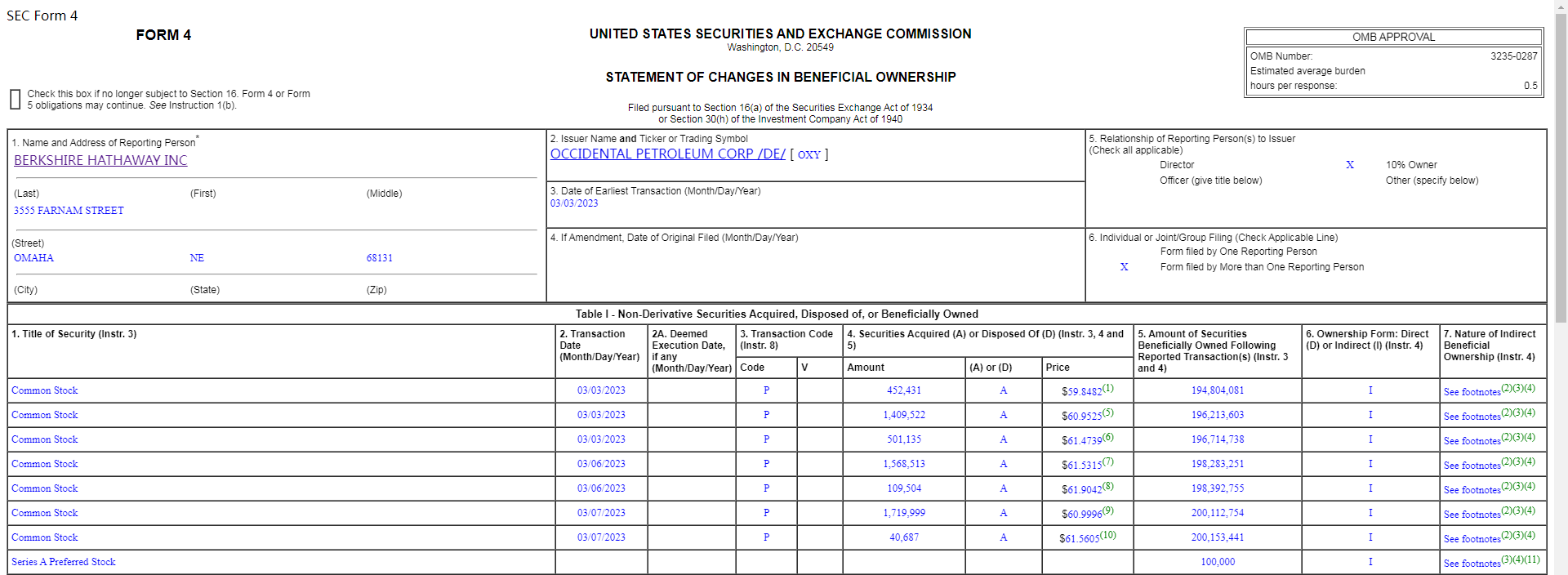Click footnote (8) beside price $61.9042
The height and width of the screenshot is (575, 1568).
(x=1108, y=486)
